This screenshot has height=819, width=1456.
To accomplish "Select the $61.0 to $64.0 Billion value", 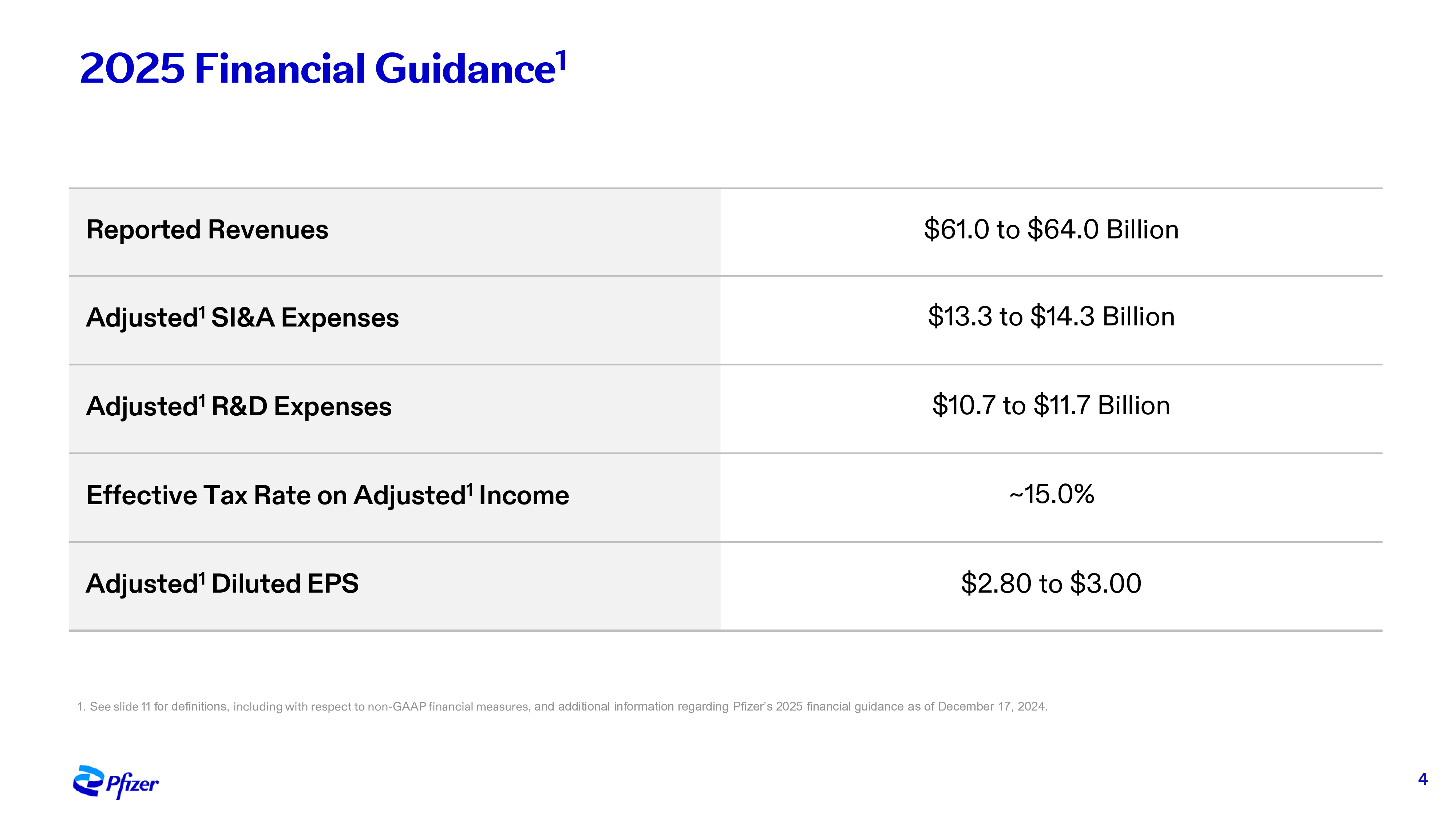I will tap(1051, 229).
